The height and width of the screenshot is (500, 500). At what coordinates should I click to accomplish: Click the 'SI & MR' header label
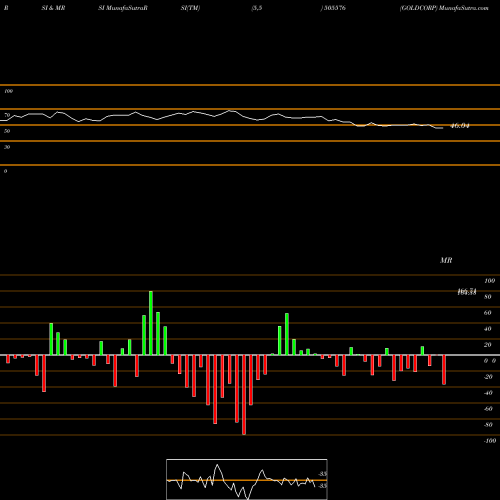pos(53,8)
